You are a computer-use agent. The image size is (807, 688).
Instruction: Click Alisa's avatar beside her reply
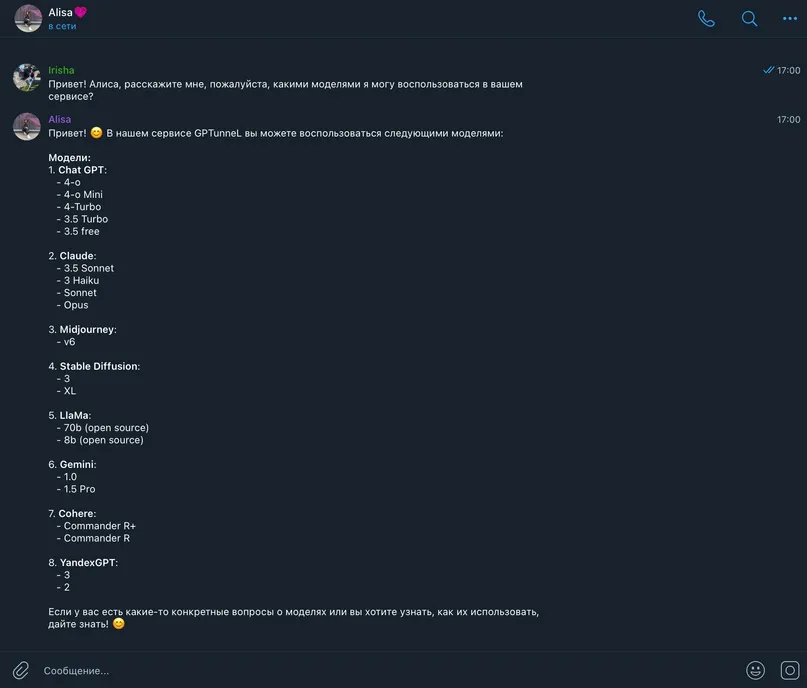(x=27, y=127)
